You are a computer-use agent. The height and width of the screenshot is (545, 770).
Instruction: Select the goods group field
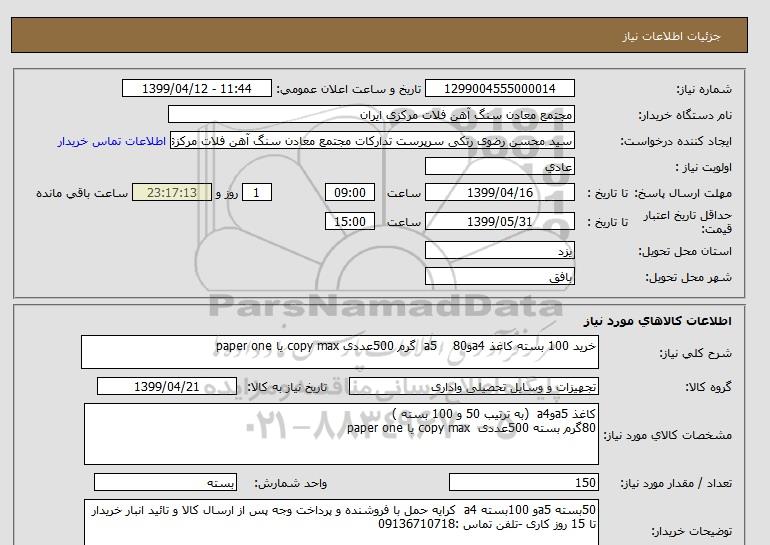point(473,387)
